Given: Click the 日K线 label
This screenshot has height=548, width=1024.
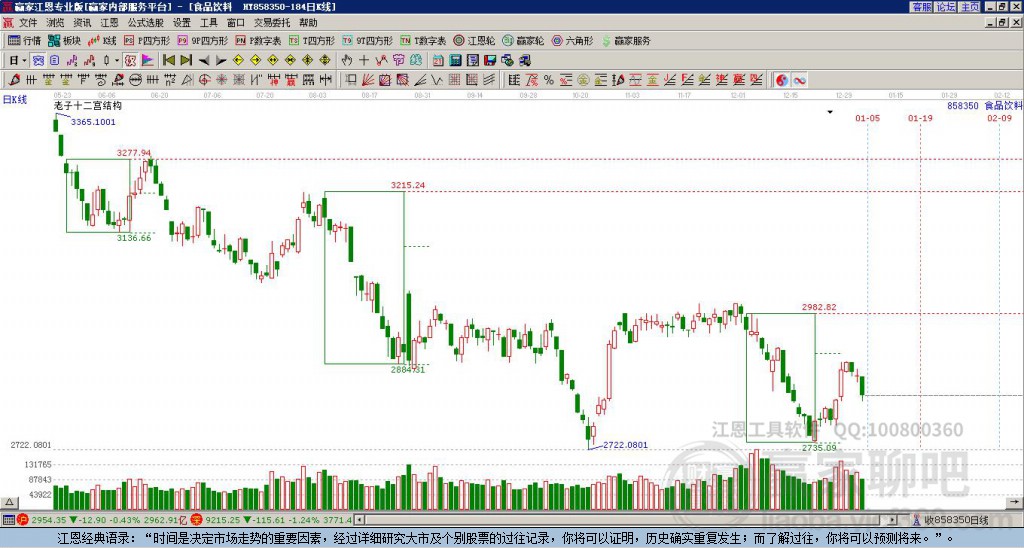Looking at the screenshot, I should tap(14, 99).
